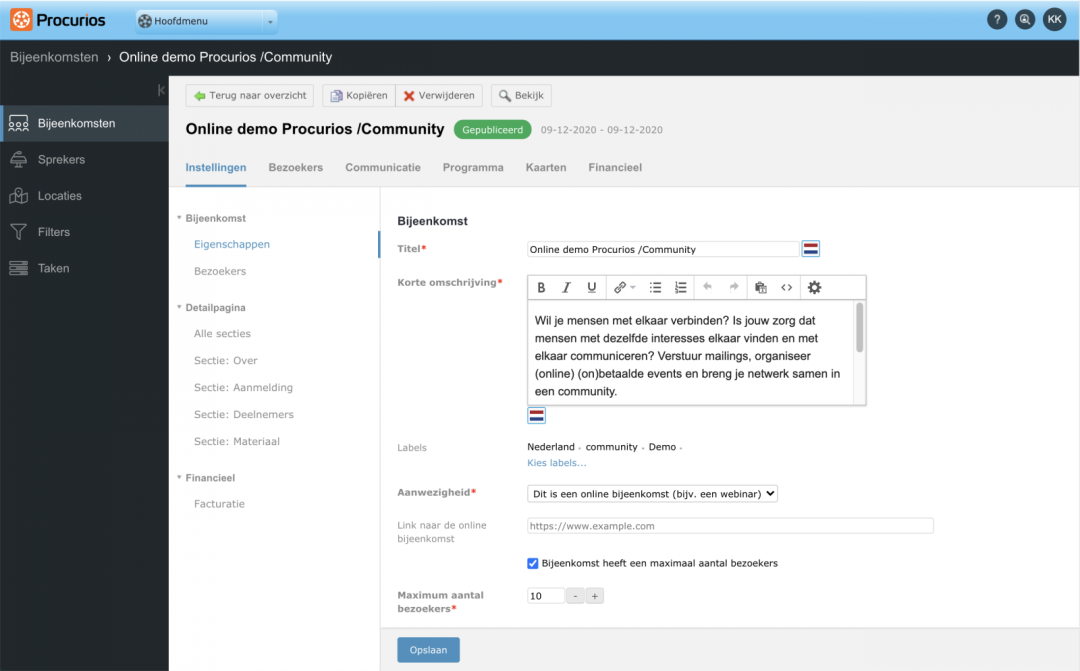Click the Titel input field
This screenshot has height=671, width=1080.
pos(663,249)
